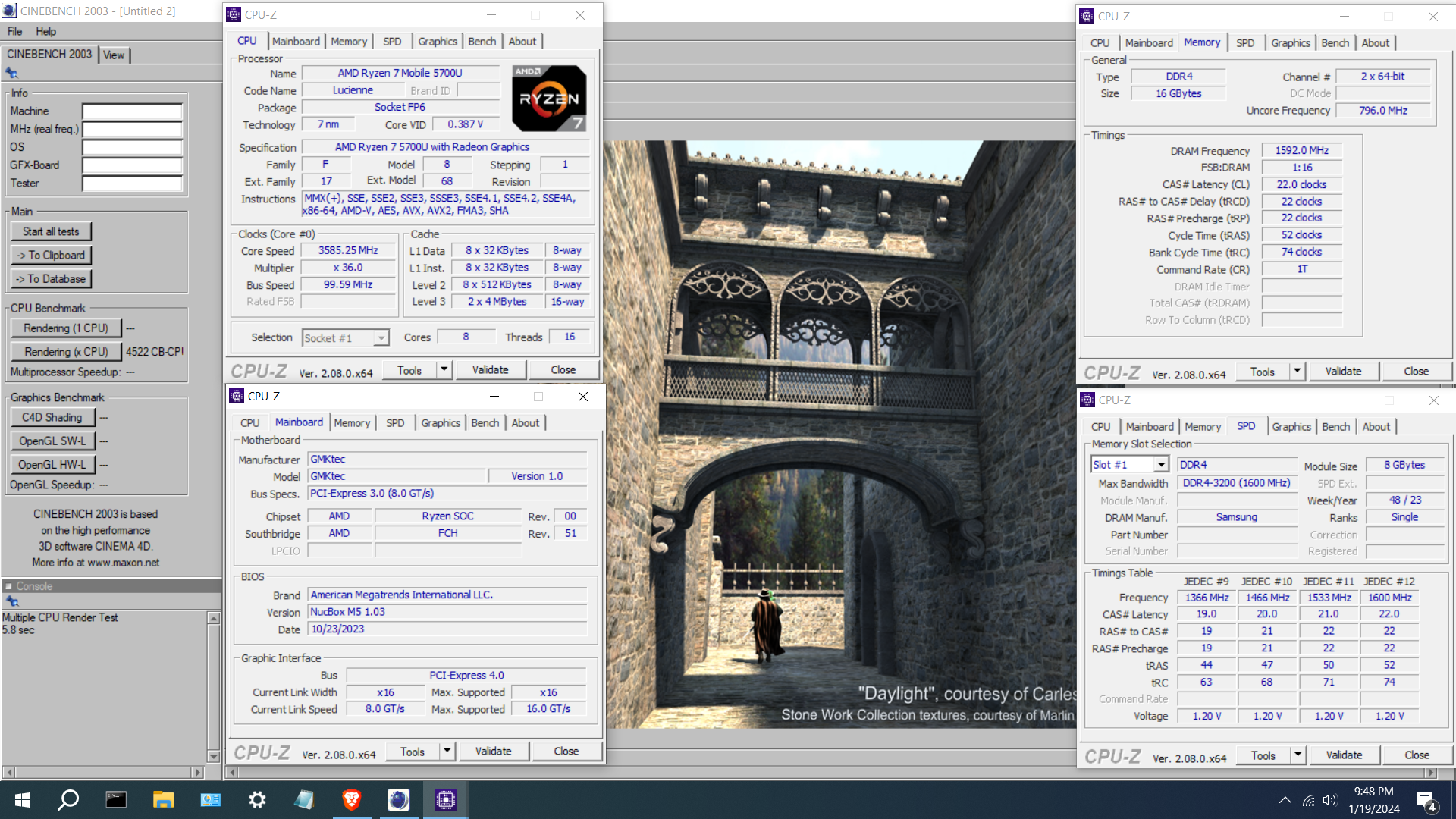Click the MHz (real freq.) input field
Screen dimensions: 1456x819
point(132,130)
